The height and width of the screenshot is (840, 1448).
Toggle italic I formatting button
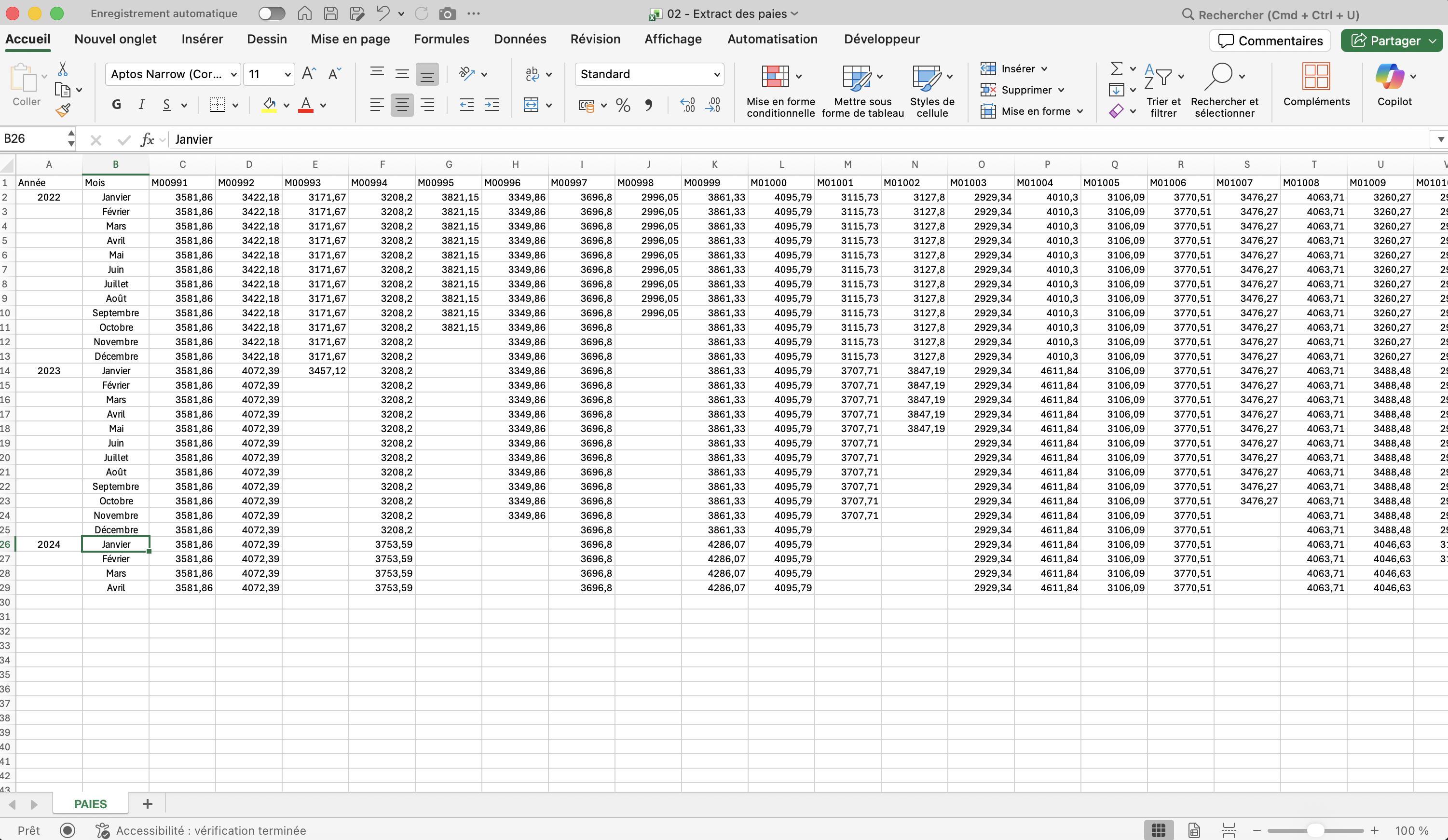pos(141,105)
